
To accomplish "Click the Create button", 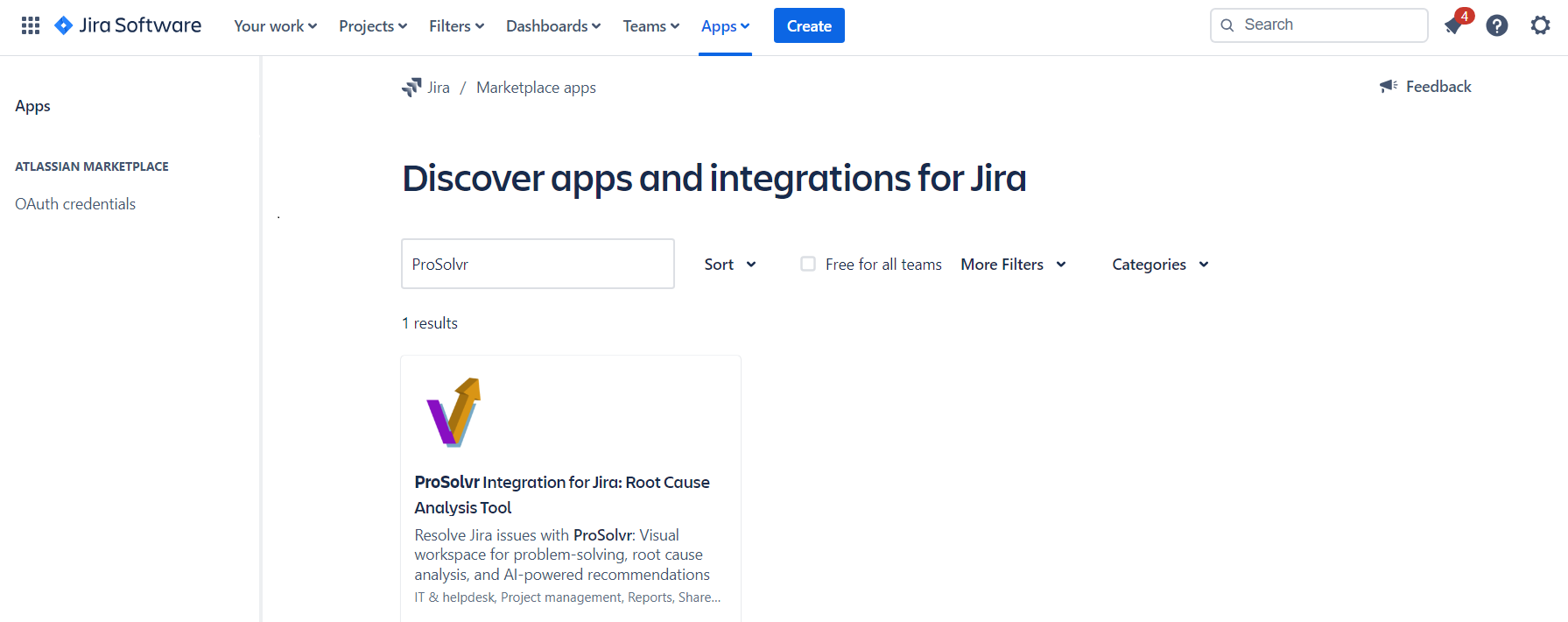I will coord(809,25).
